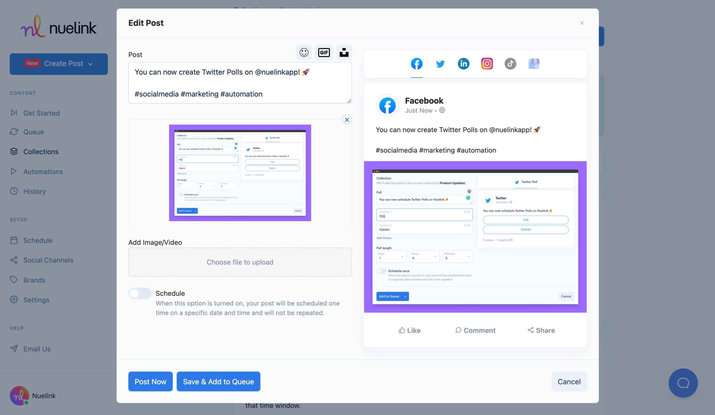Click the Post Now button
The height and width of the screenshot is (415, 715).
[150, 382]
